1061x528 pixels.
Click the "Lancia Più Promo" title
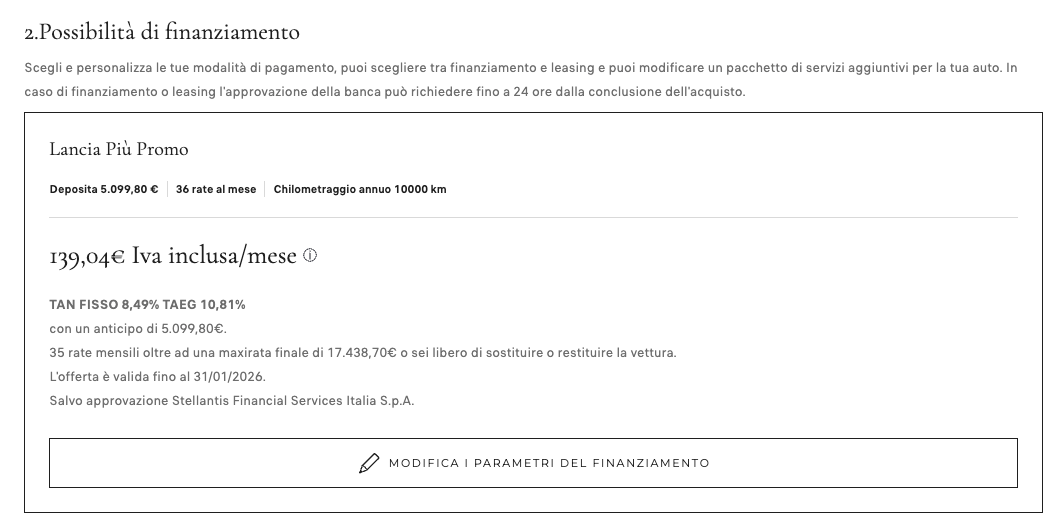119,149
